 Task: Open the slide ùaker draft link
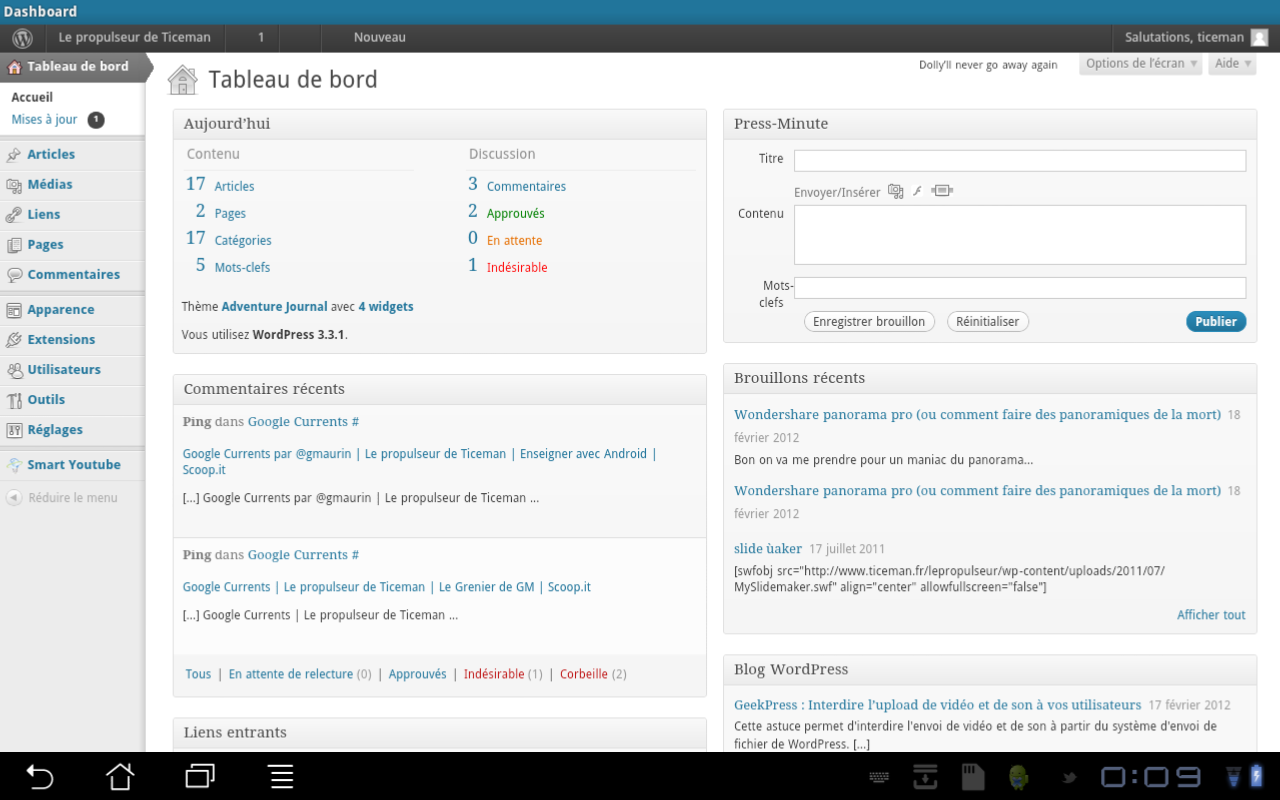coord(768,548)
